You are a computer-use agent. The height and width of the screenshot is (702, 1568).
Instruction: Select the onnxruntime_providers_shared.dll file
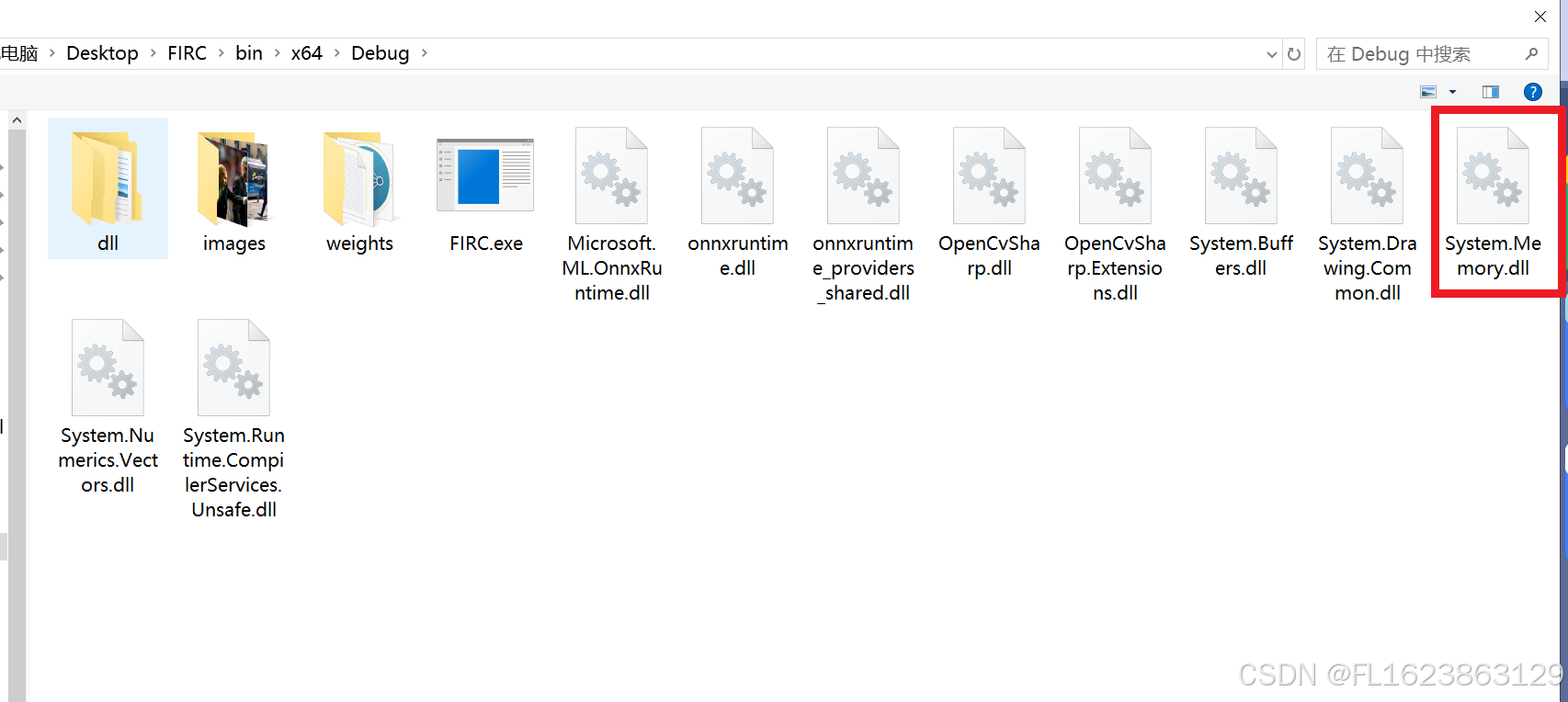863,175
